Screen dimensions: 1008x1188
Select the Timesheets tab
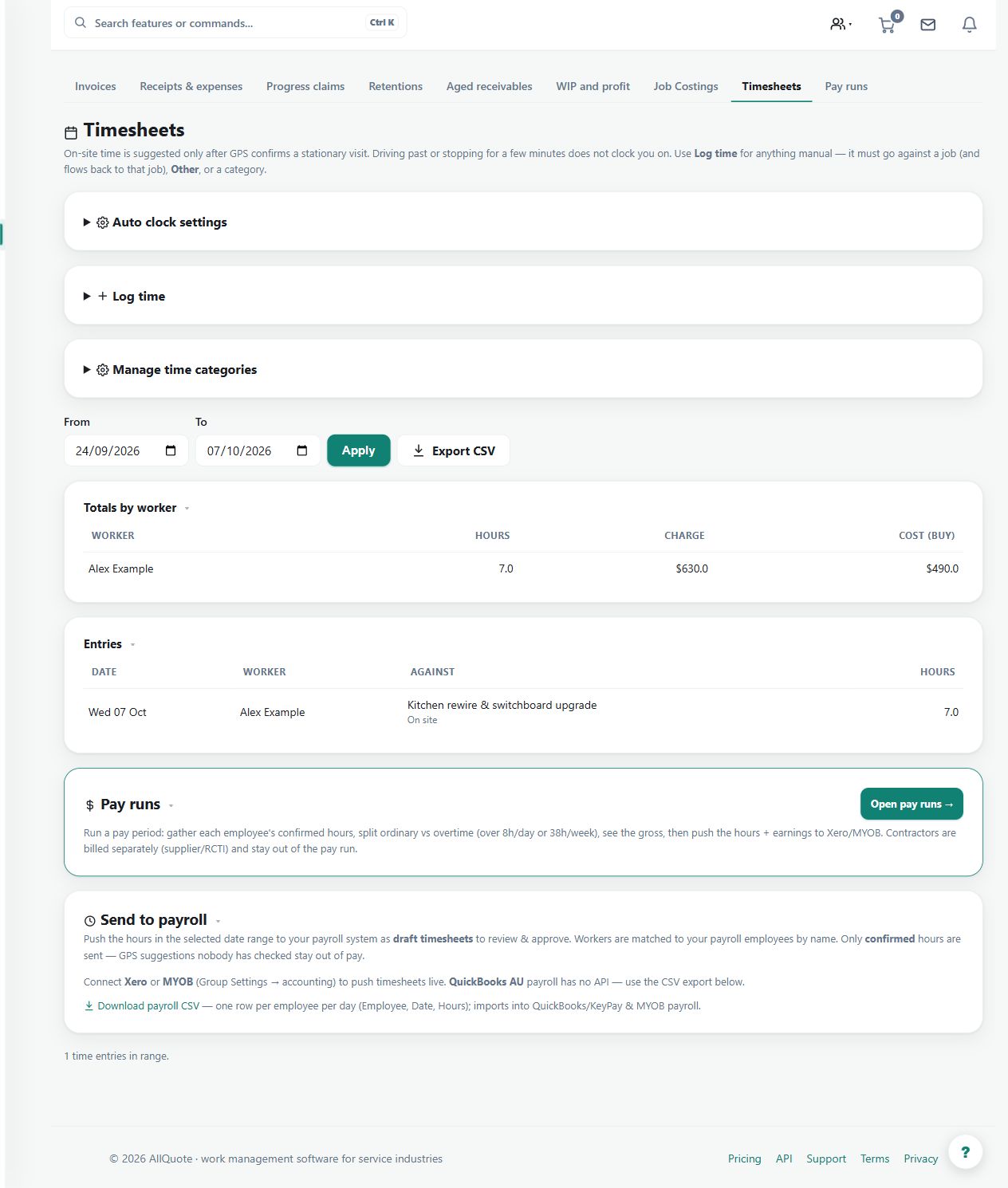(771, 86)
